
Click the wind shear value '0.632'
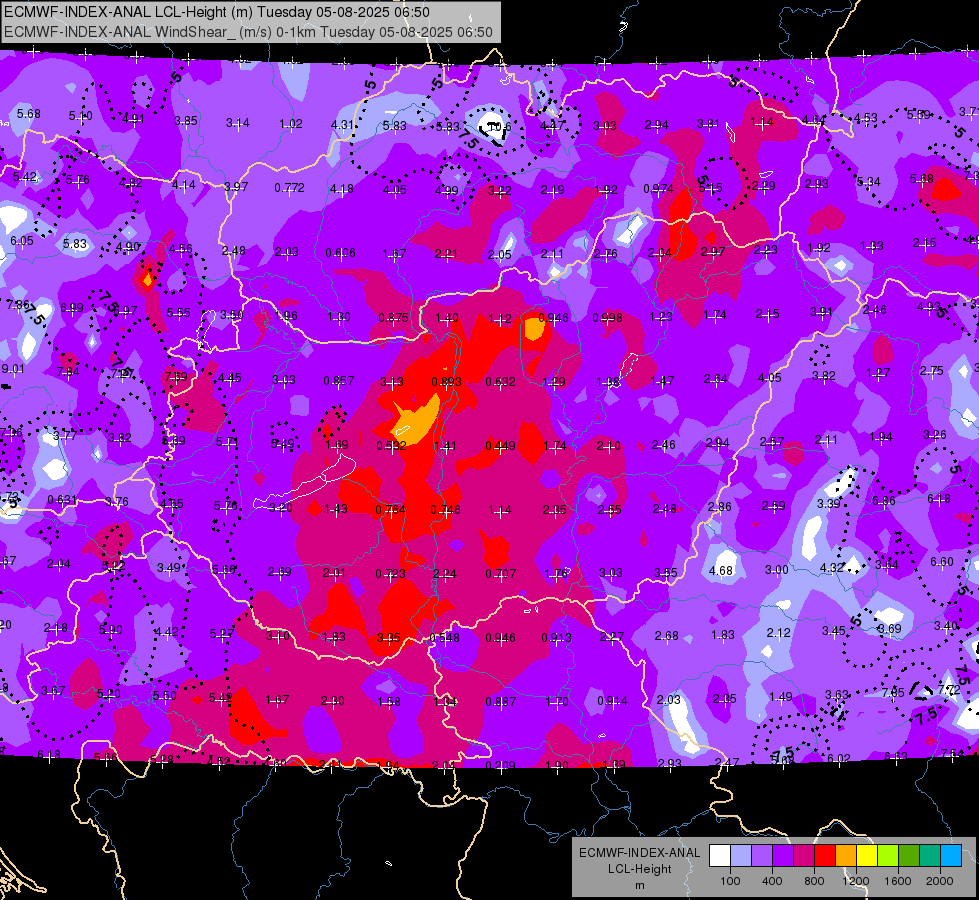[500, 381]
